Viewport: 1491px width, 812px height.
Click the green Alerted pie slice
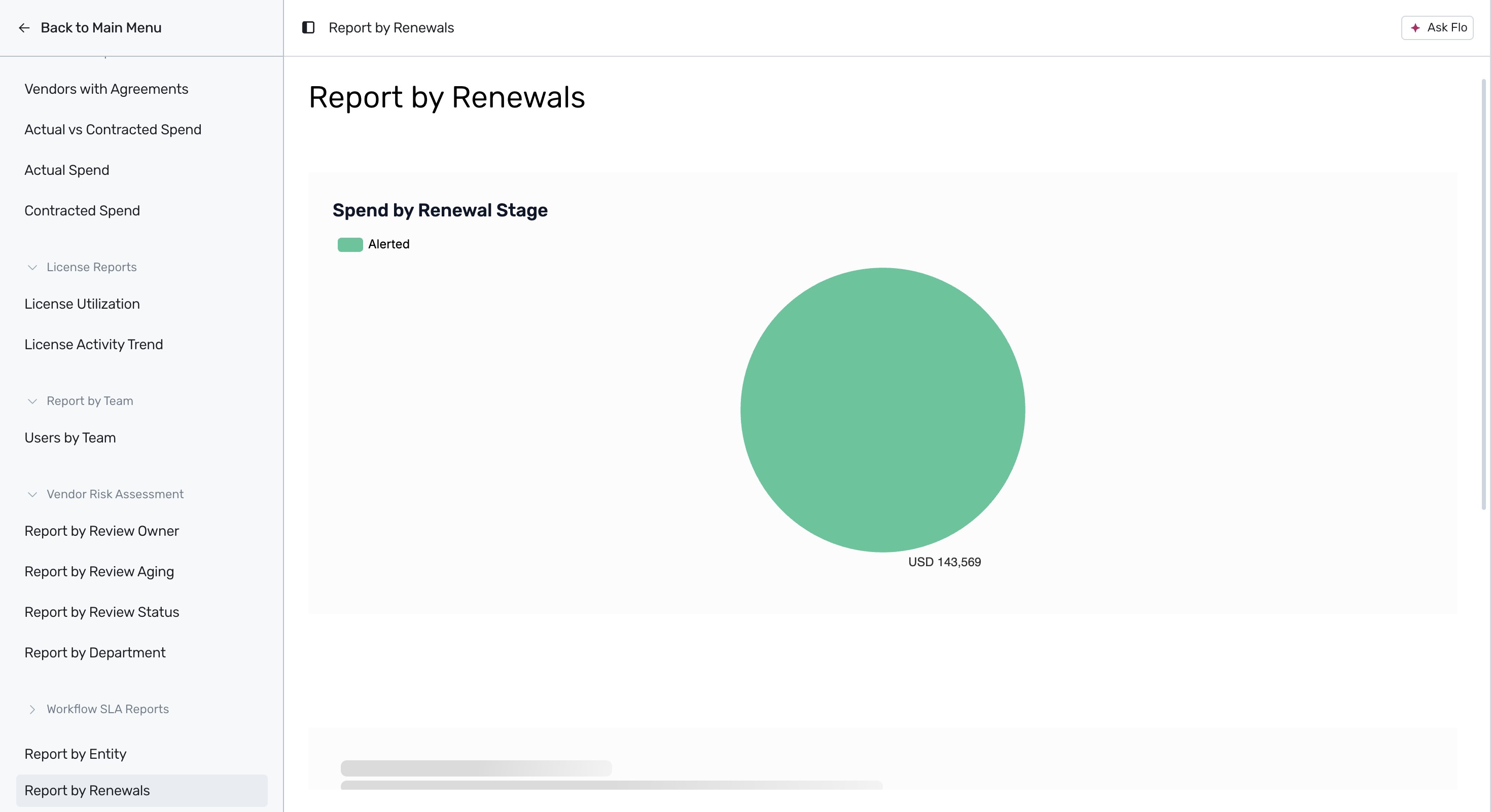pyautogui.click(x=882, y=410)
